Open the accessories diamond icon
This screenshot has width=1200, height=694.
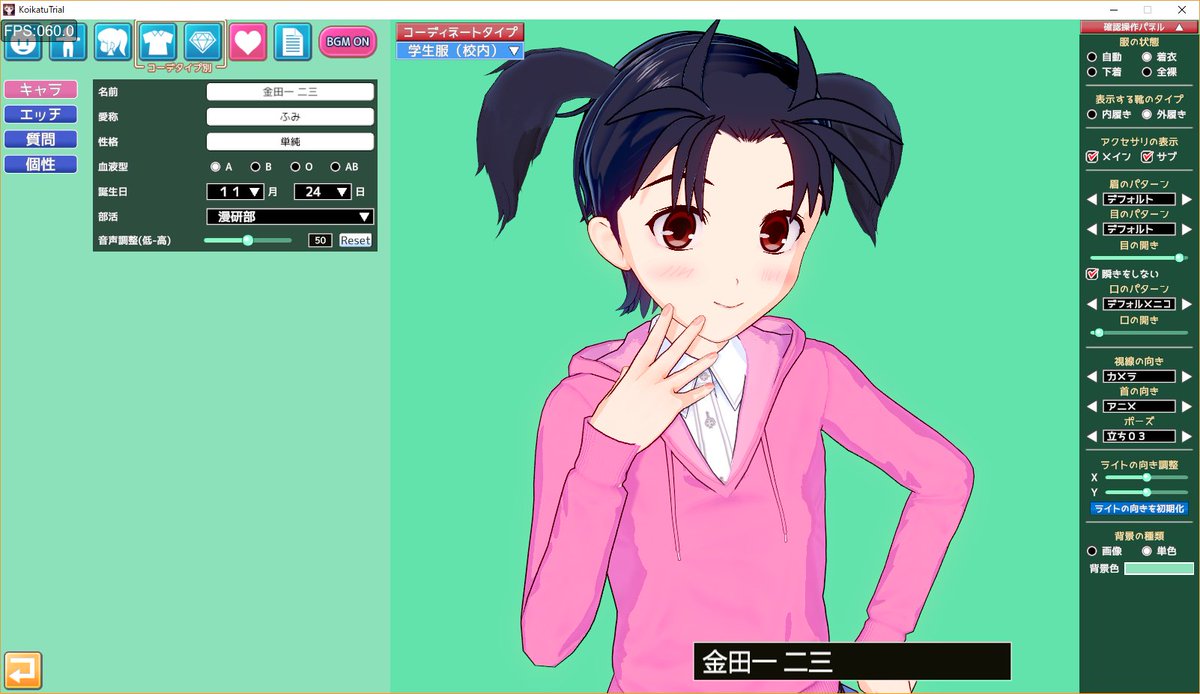click(x=203, y=42)
